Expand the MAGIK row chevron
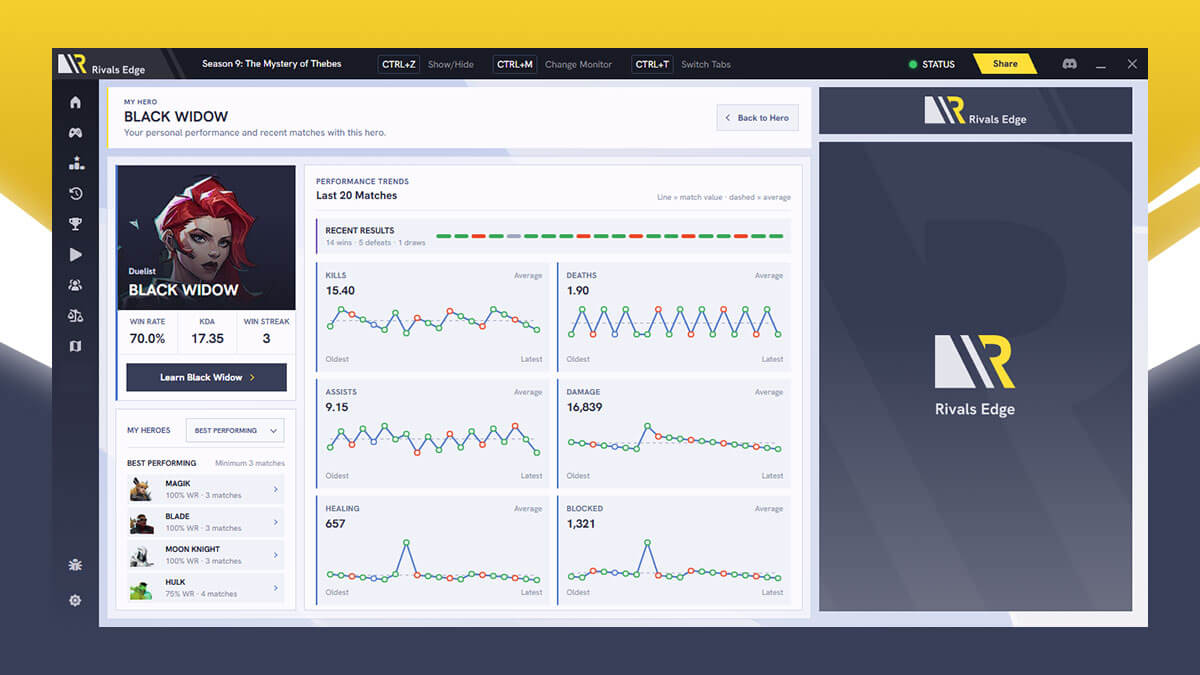This screenshot has width=1200, height=675. point(276,489)
